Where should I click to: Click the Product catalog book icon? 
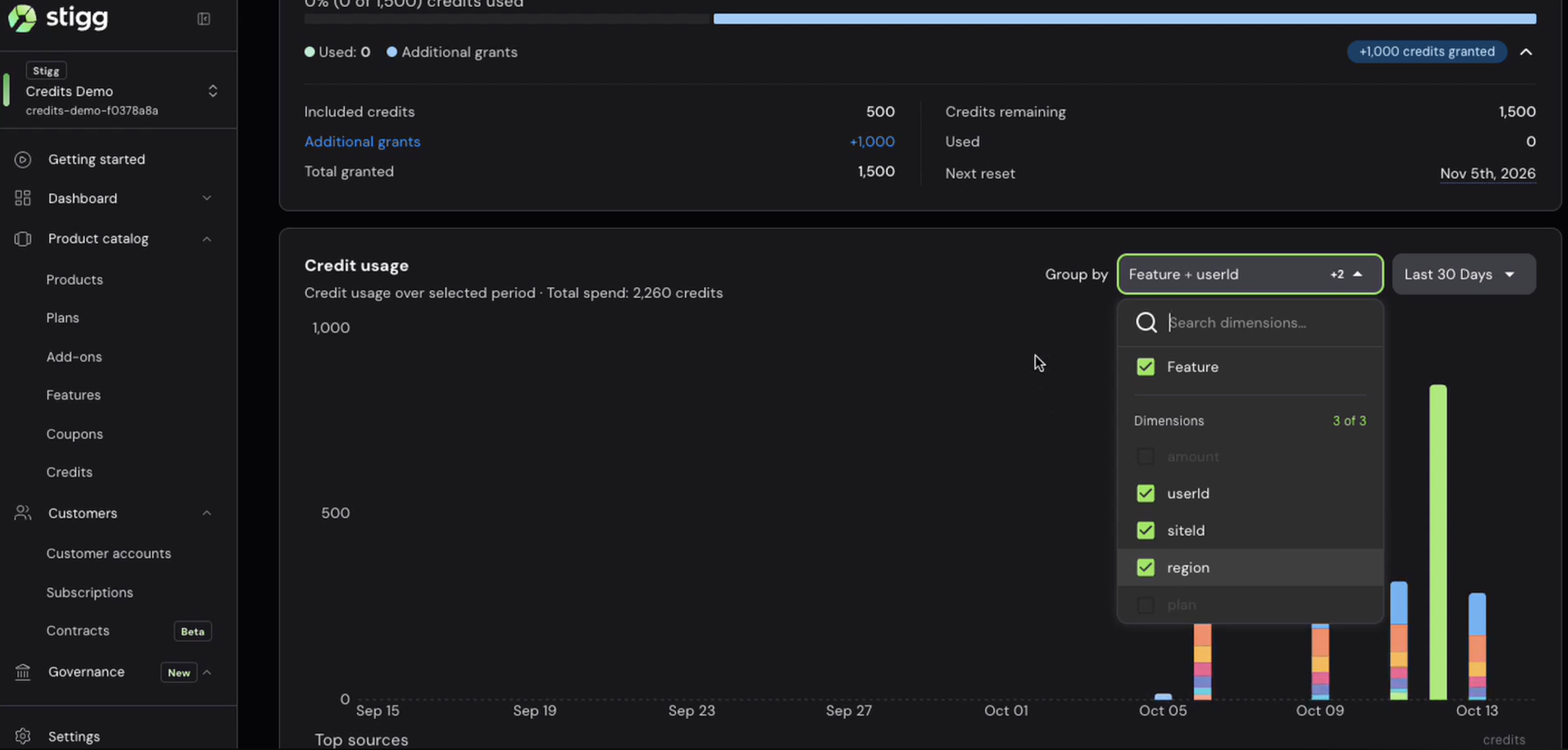(23, 238)
